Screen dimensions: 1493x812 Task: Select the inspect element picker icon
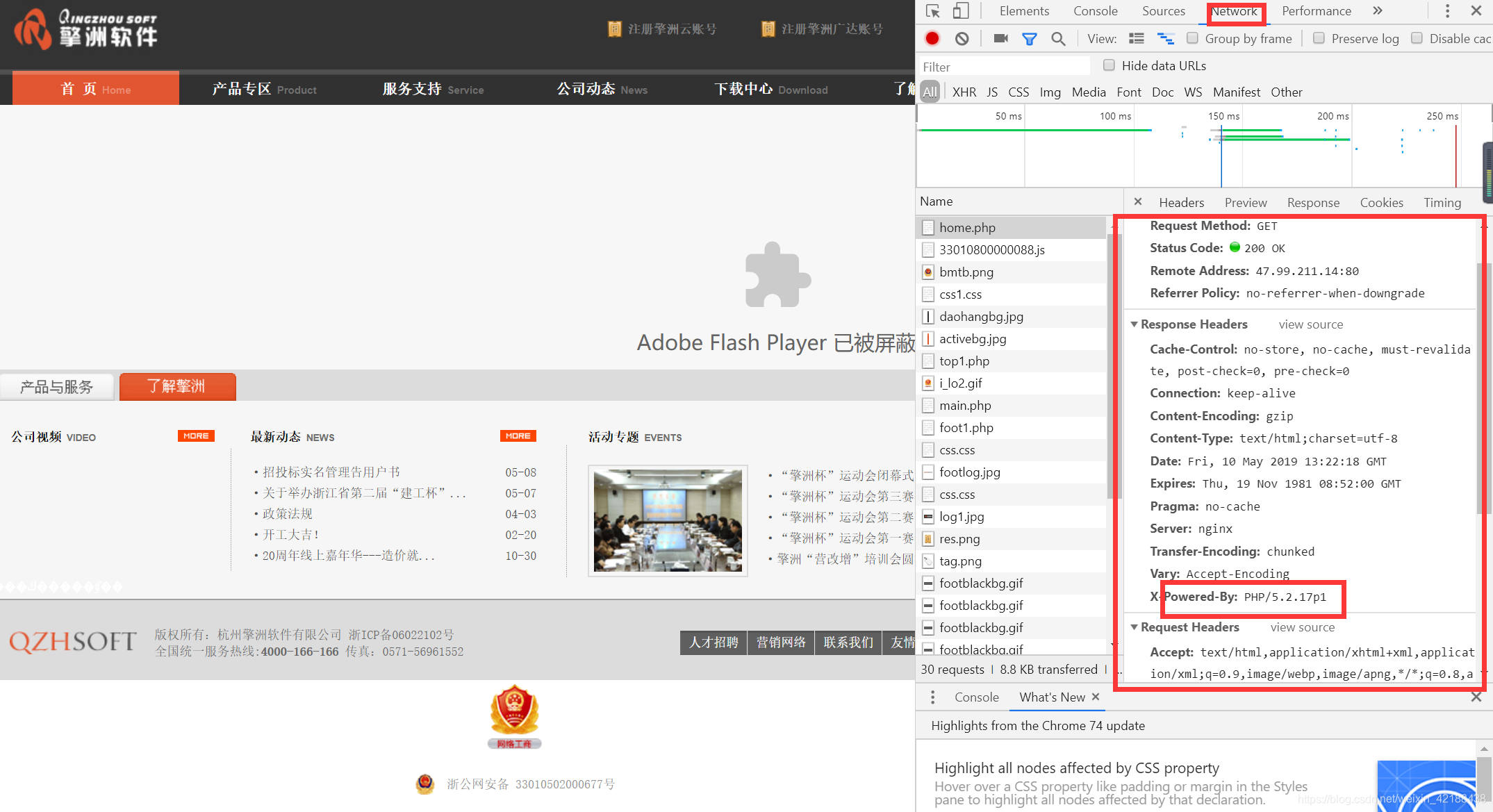click(933, 11)
